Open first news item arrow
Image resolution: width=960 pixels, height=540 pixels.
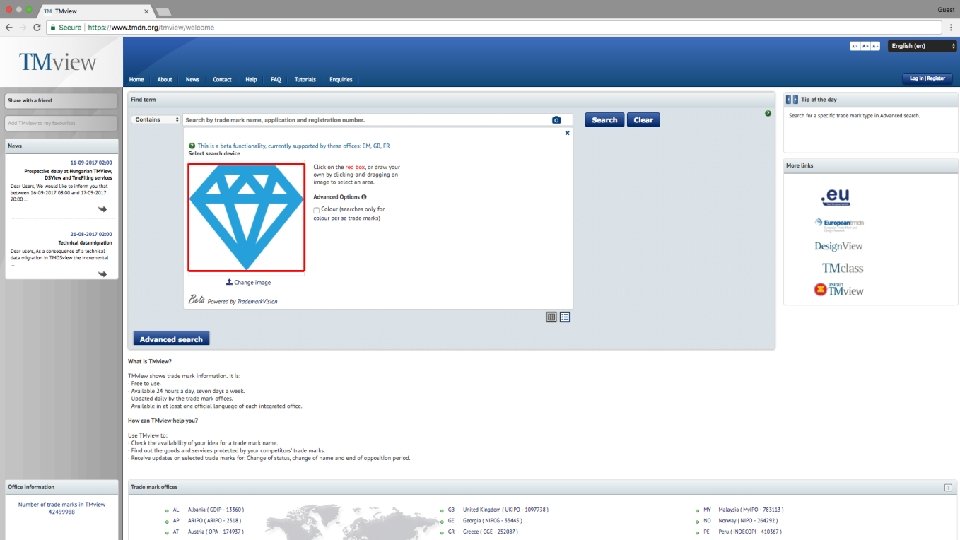[x=102, y=209]
